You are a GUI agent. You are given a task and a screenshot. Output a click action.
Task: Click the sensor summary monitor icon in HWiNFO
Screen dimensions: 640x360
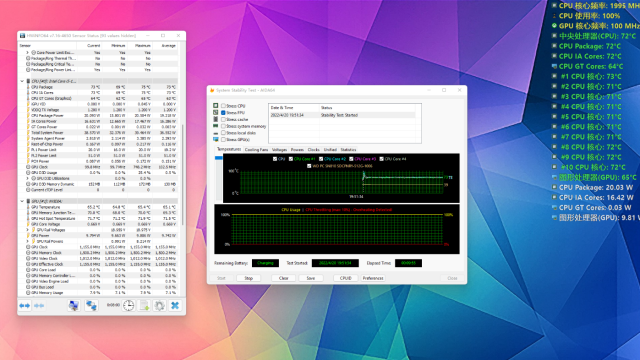73,305
